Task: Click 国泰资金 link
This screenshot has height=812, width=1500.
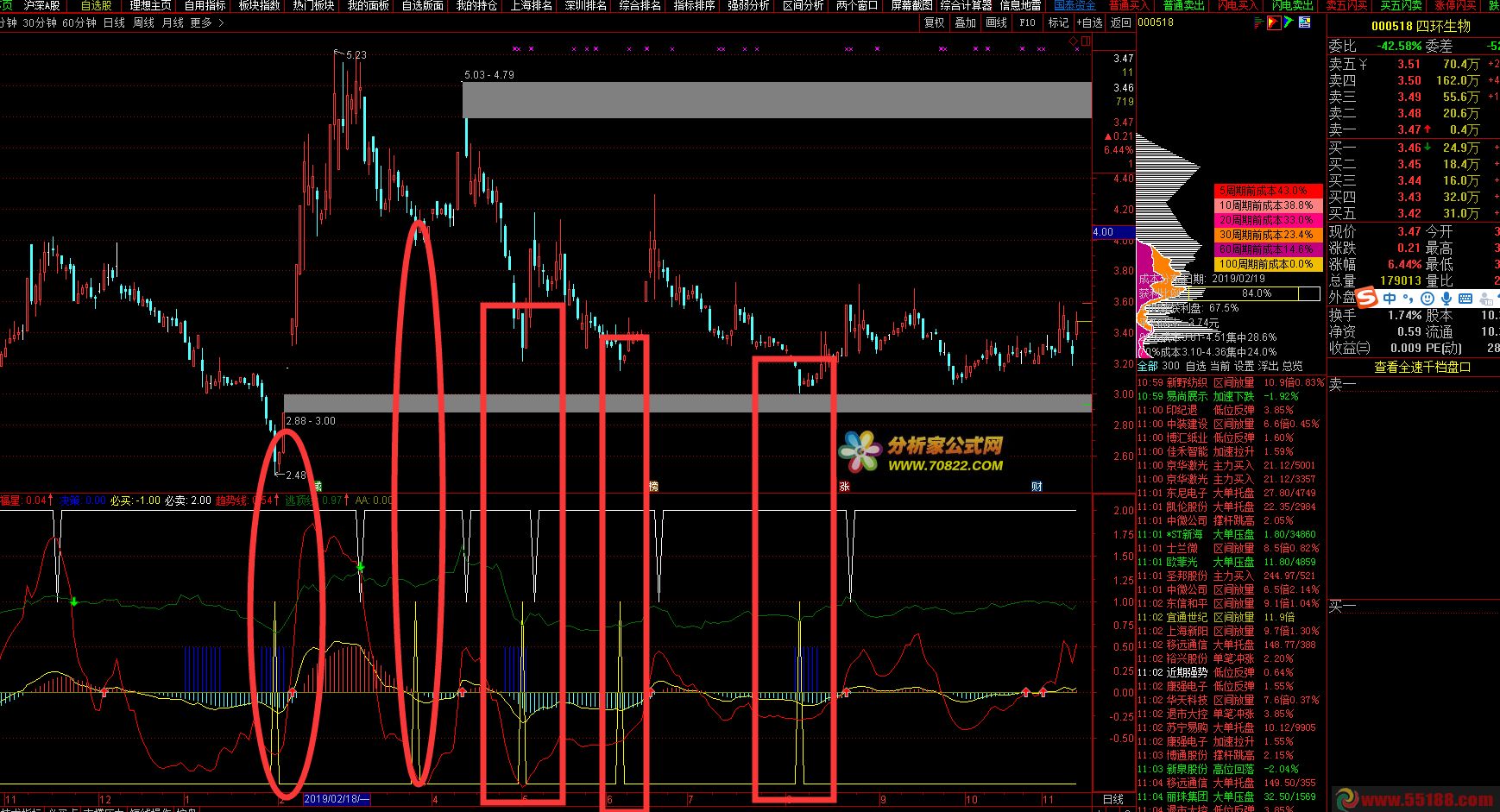Action: [x=1075, y=5]
